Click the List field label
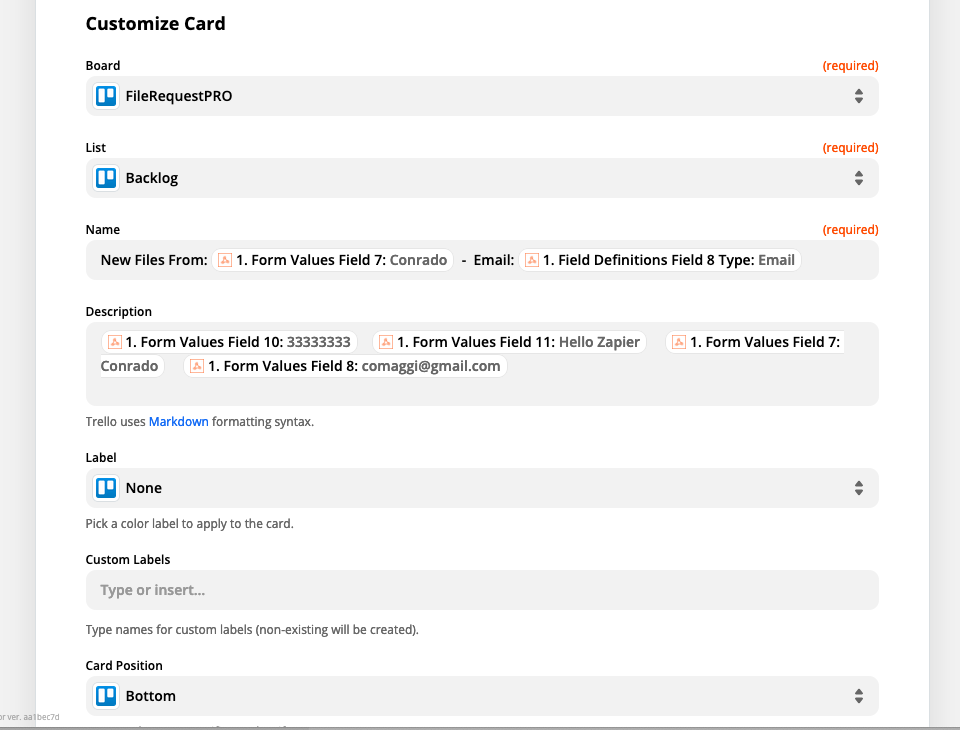 (96, 148)
